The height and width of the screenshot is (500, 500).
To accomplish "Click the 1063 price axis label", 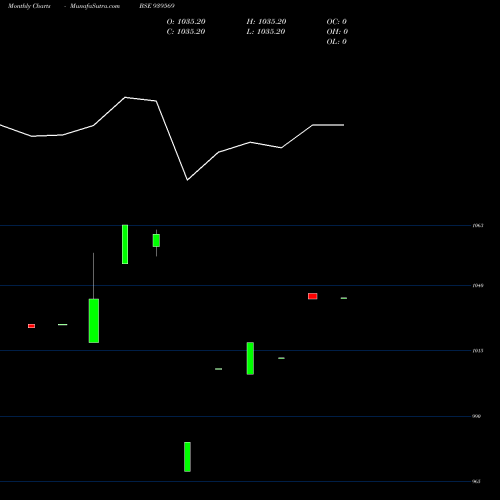I will tap(478, 226).
